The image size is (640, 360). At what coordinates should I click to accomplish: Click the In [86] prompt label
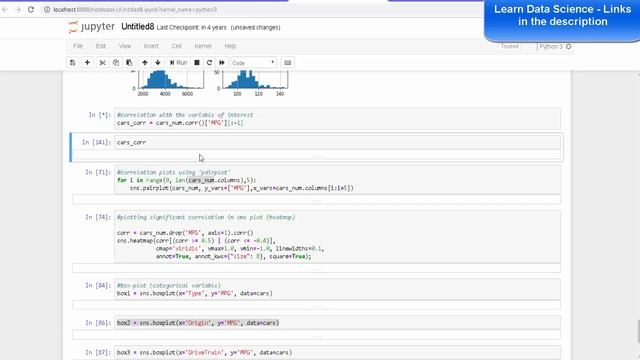(x=98, y=323)
